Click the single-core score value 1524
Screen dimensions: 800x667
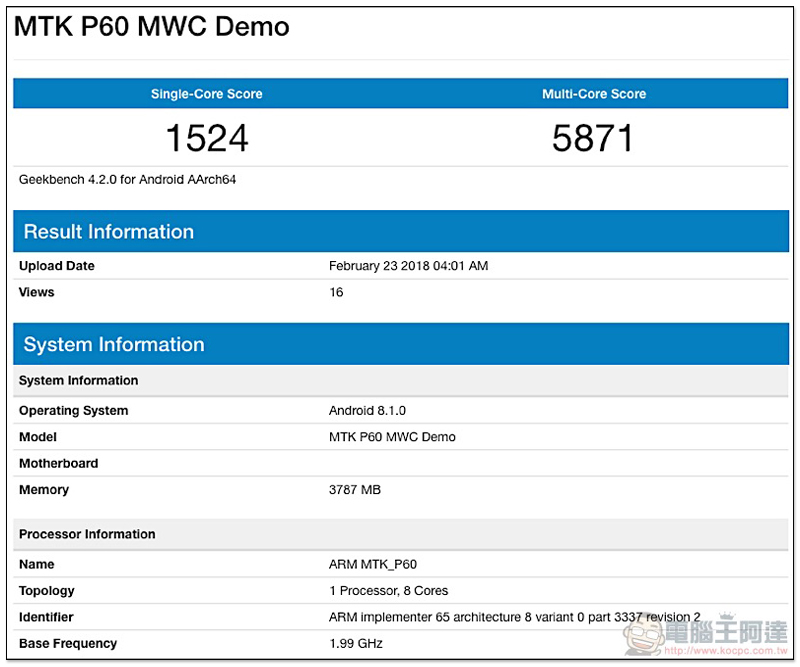(x=207, y=138)
